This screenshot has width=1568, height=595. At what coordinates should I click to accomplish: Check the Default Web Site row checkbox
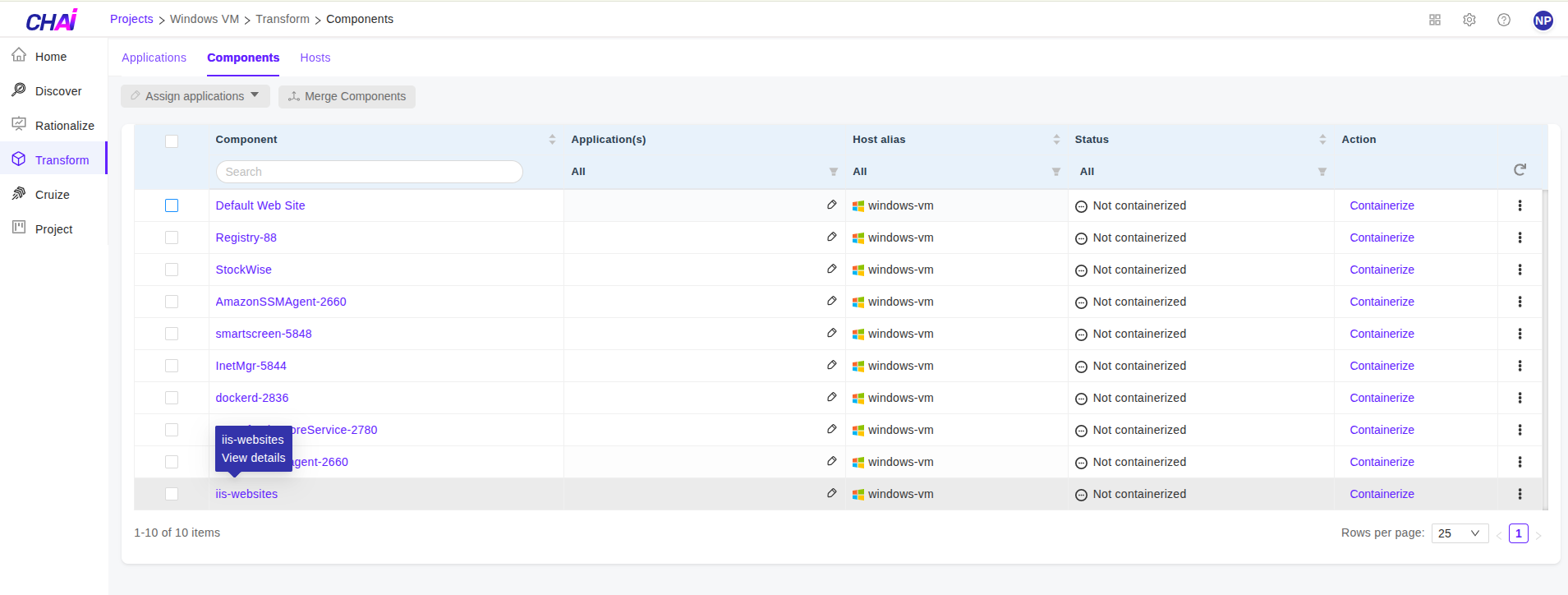click(x=172, y=205)
